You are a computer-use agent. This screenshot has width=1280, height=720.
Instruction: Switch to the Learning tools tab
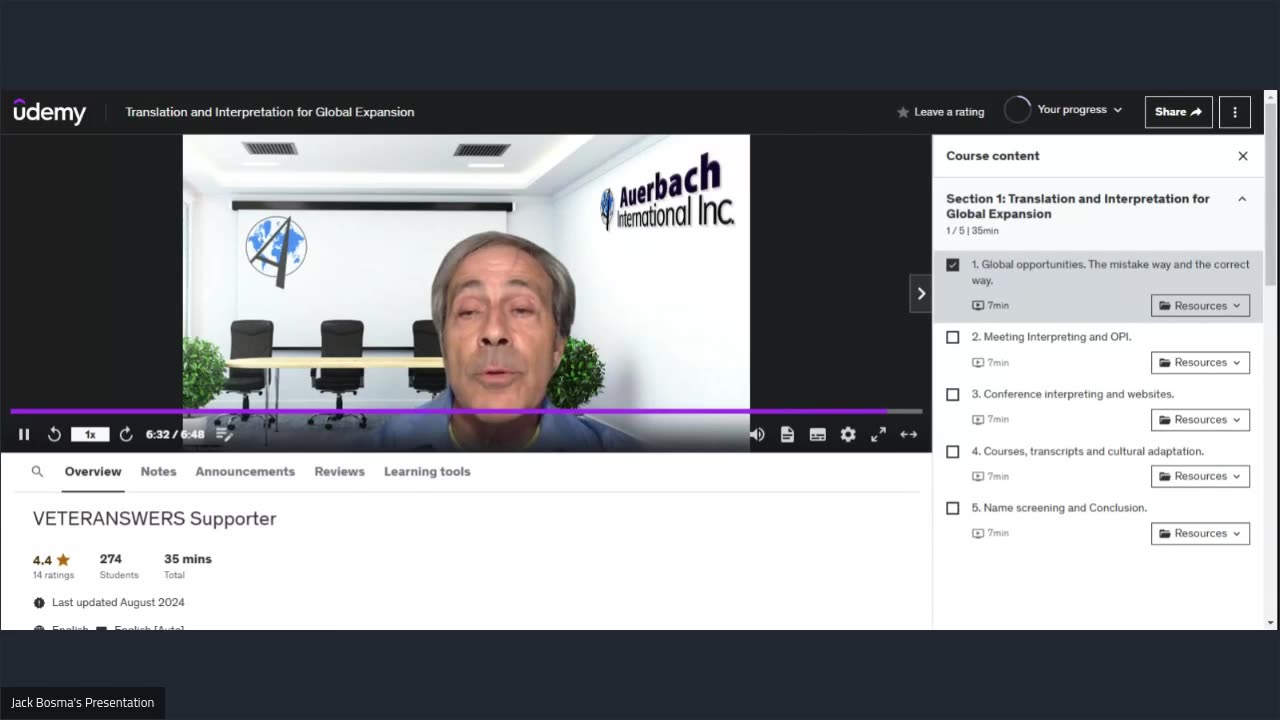[427, 471]
